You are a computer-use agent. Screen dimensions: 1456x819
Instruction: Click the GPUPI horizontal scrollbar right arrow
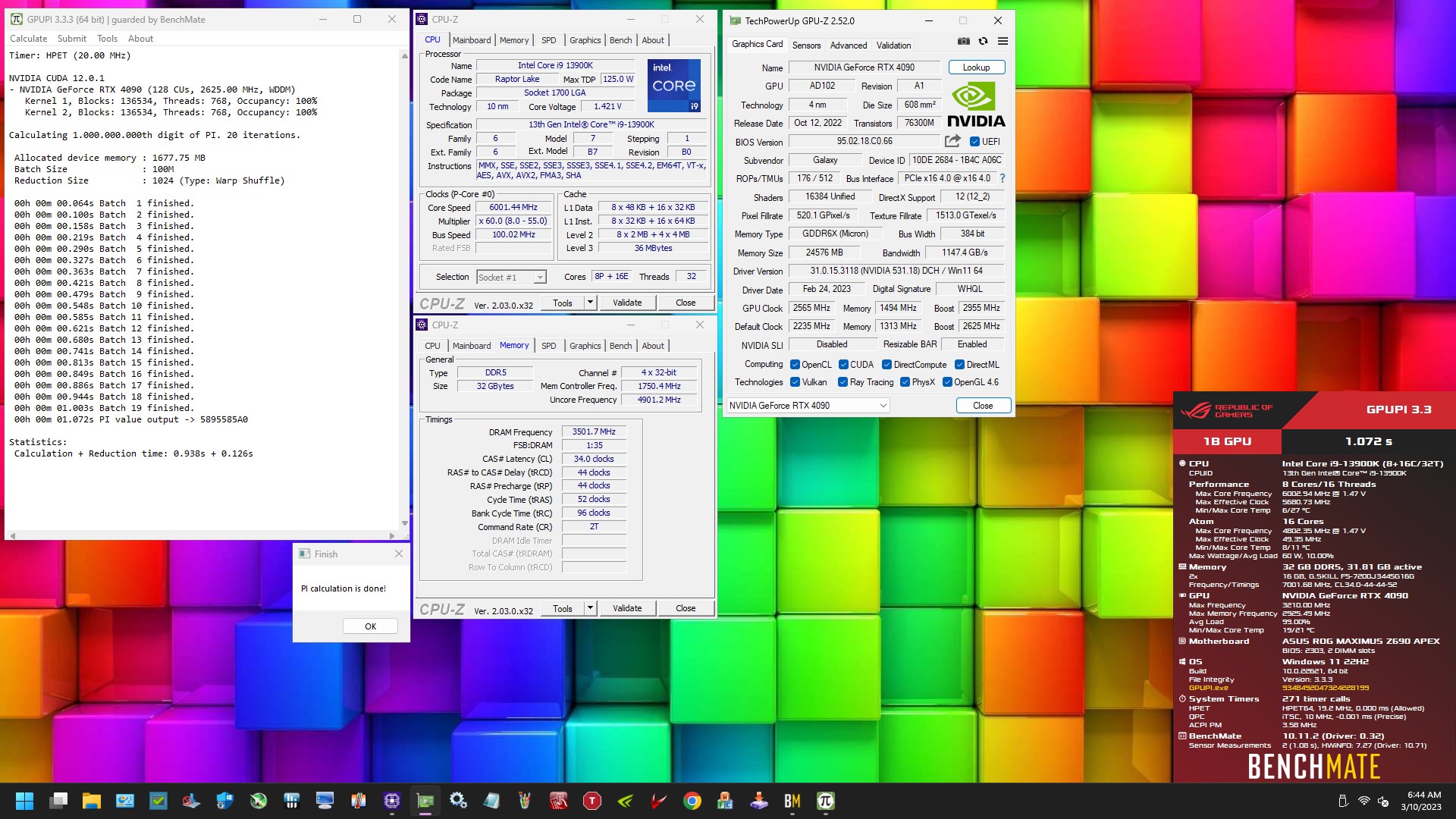click(391, 535)
